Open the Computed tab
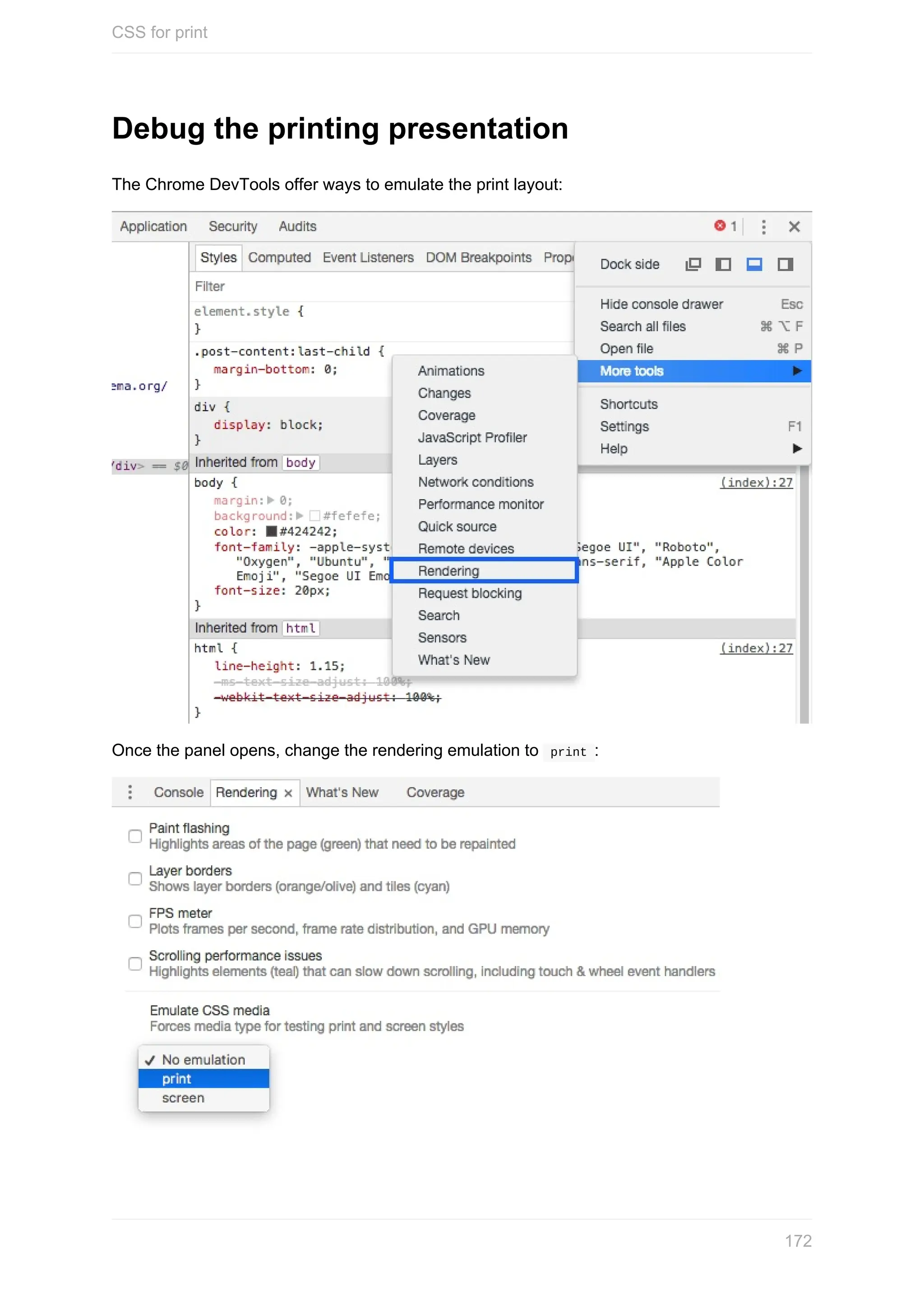The height and width of the screenshot is (1307, 924). pyautogui.click(x=279, y=257)
